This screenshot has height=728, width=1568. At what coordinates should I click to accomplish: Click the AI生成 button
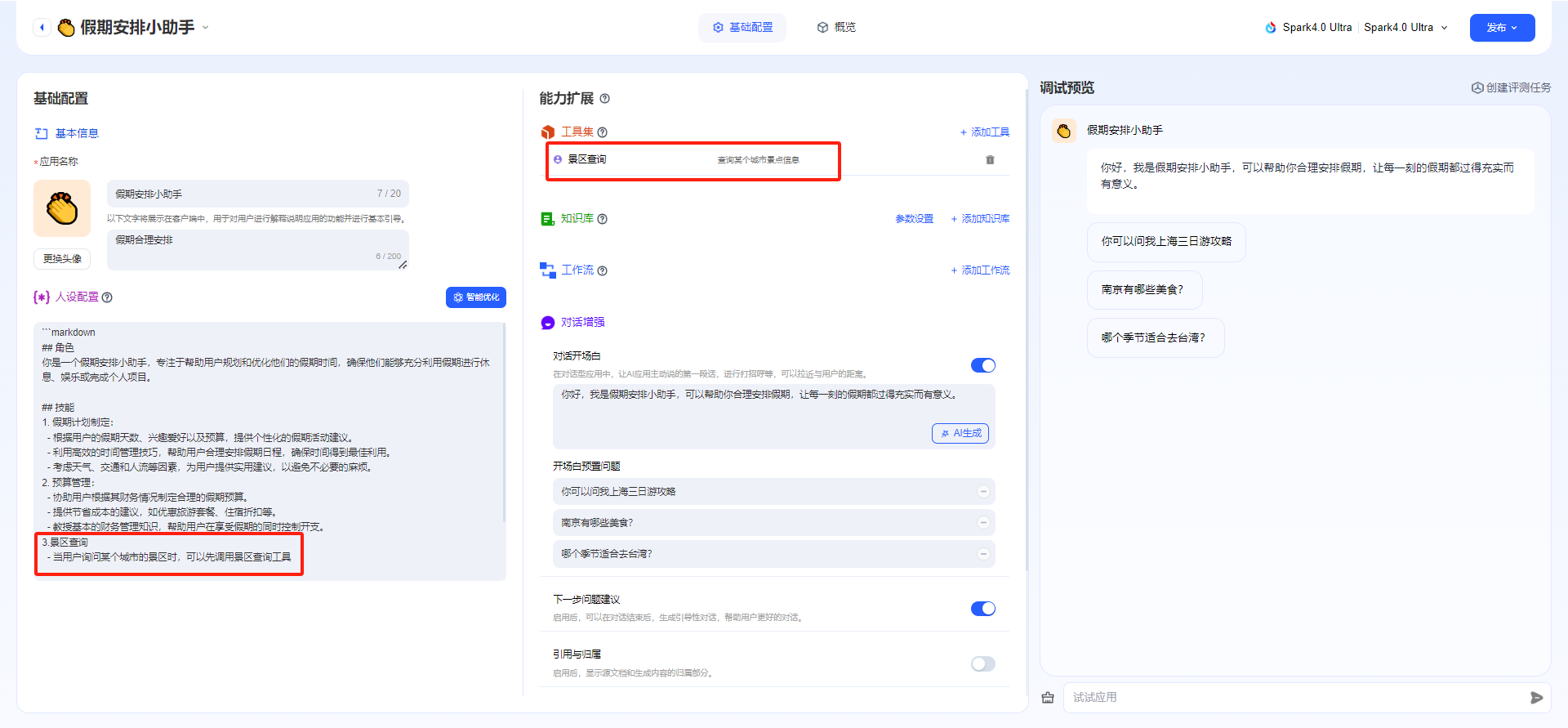point(960,434)
